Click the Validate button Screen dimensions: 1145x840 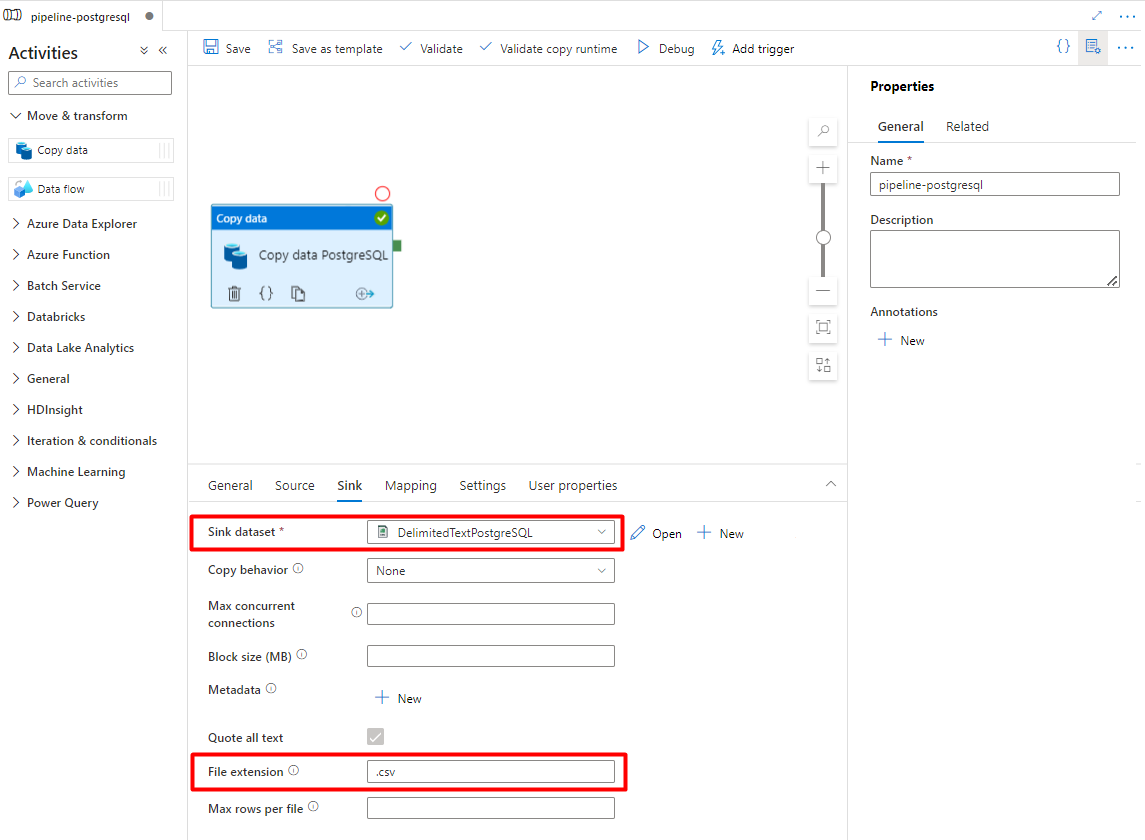pos(431,48)
